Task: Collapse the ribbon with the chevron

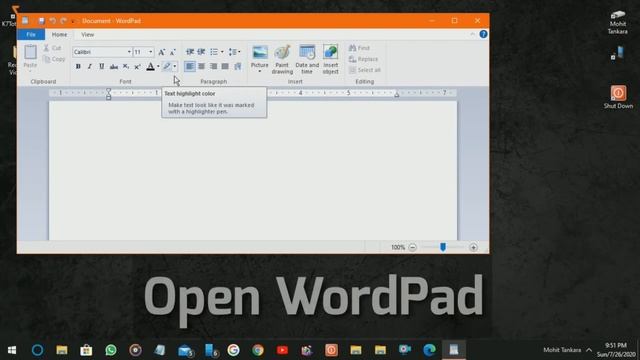Action: (473, 34)
